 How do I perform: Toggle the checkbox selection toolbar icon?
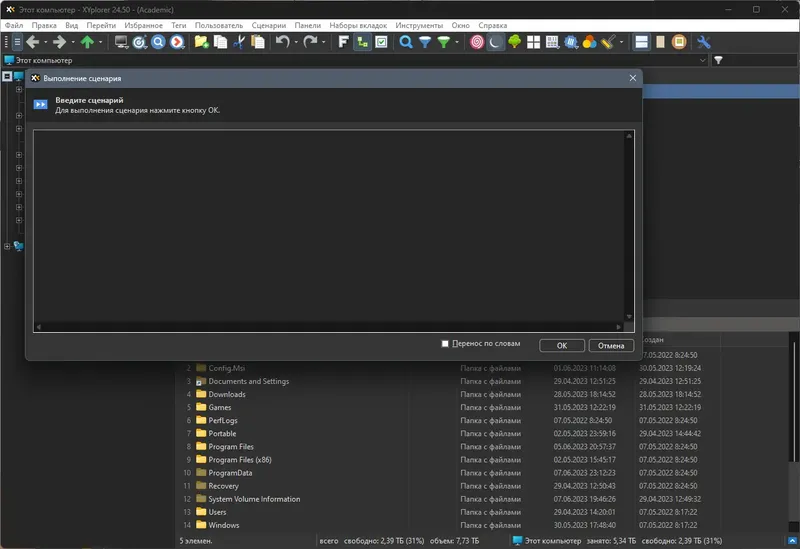(381, 42)
